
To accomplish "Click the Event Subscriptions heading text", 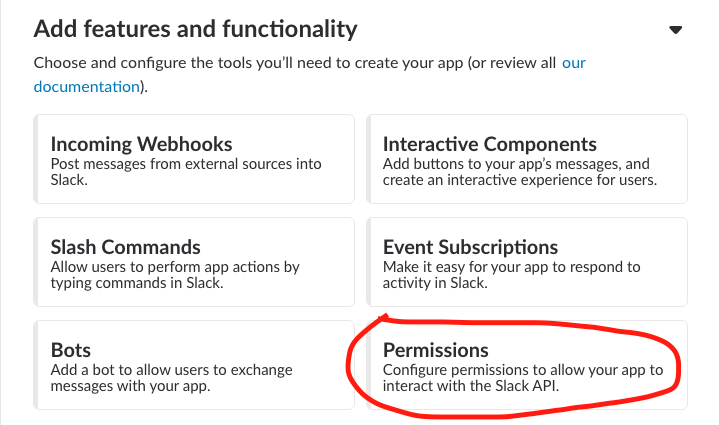I will [x=470, y=247].
